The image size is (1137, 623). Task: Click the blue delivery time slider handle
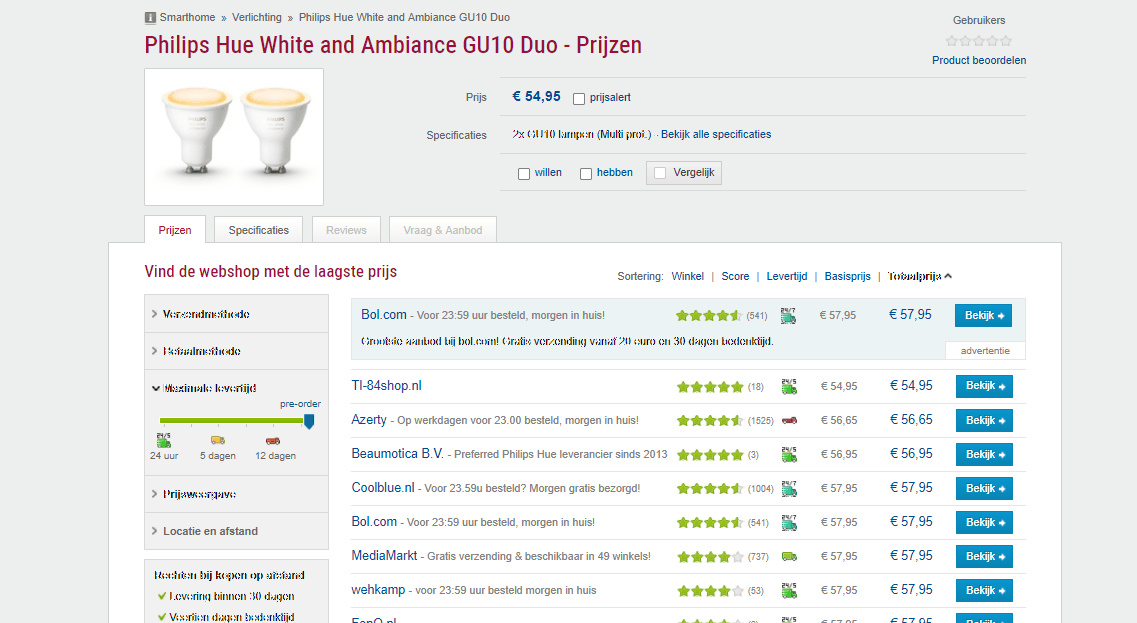[309, 421]
